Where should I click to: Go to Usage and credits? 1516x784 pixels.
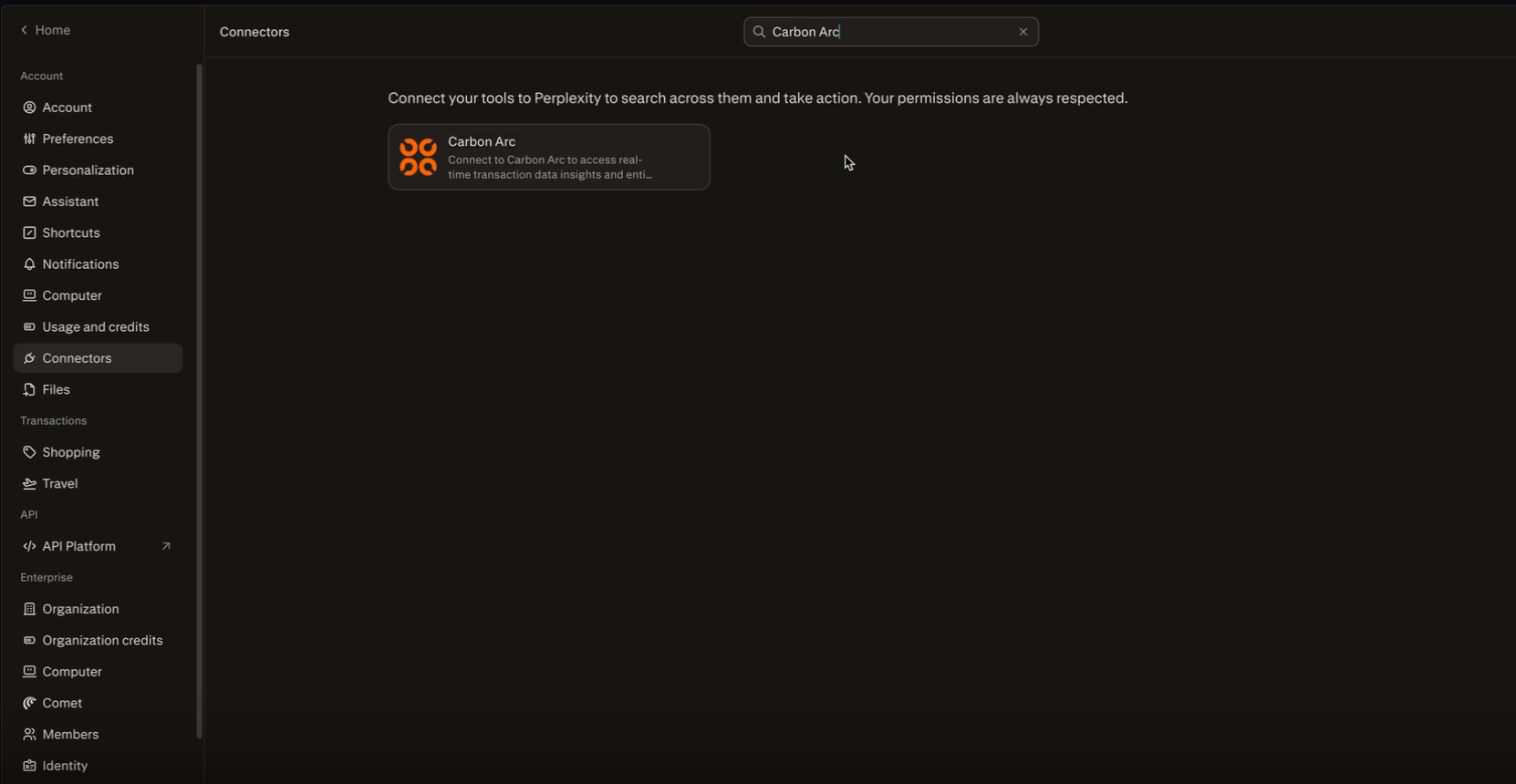[x=98, y=327]
